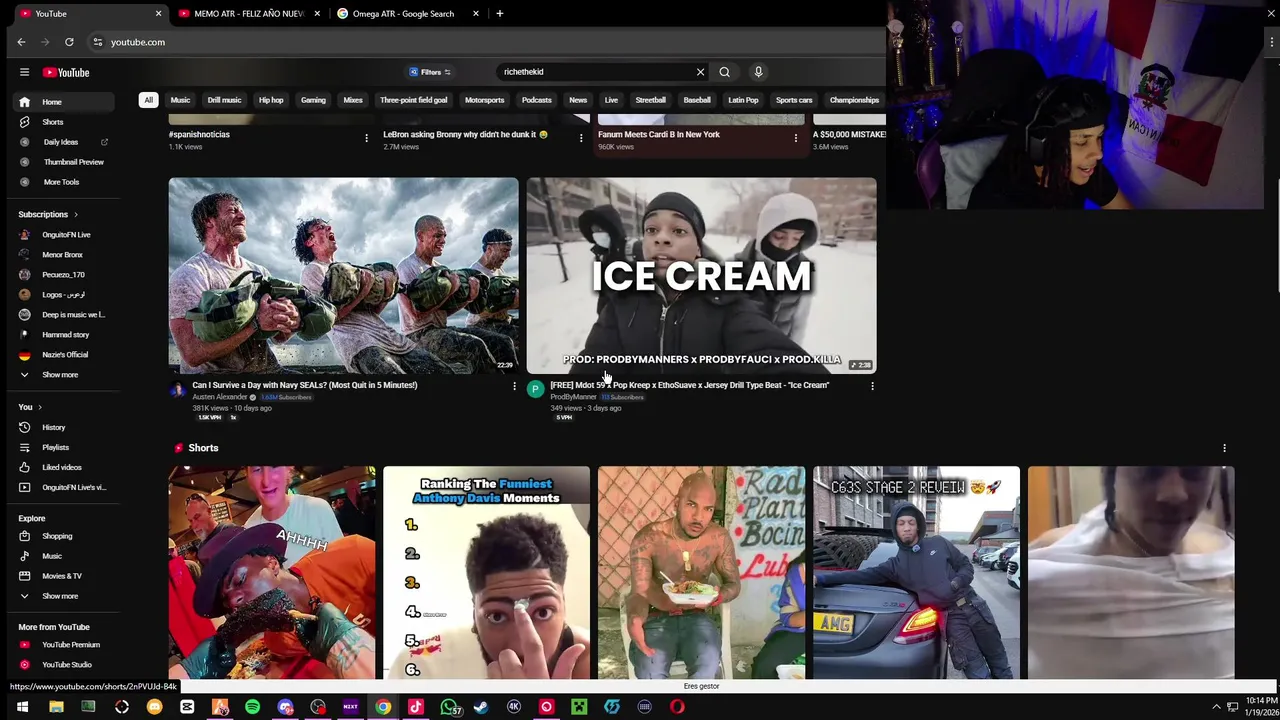Click the YouTube logo

pos(66,72)
